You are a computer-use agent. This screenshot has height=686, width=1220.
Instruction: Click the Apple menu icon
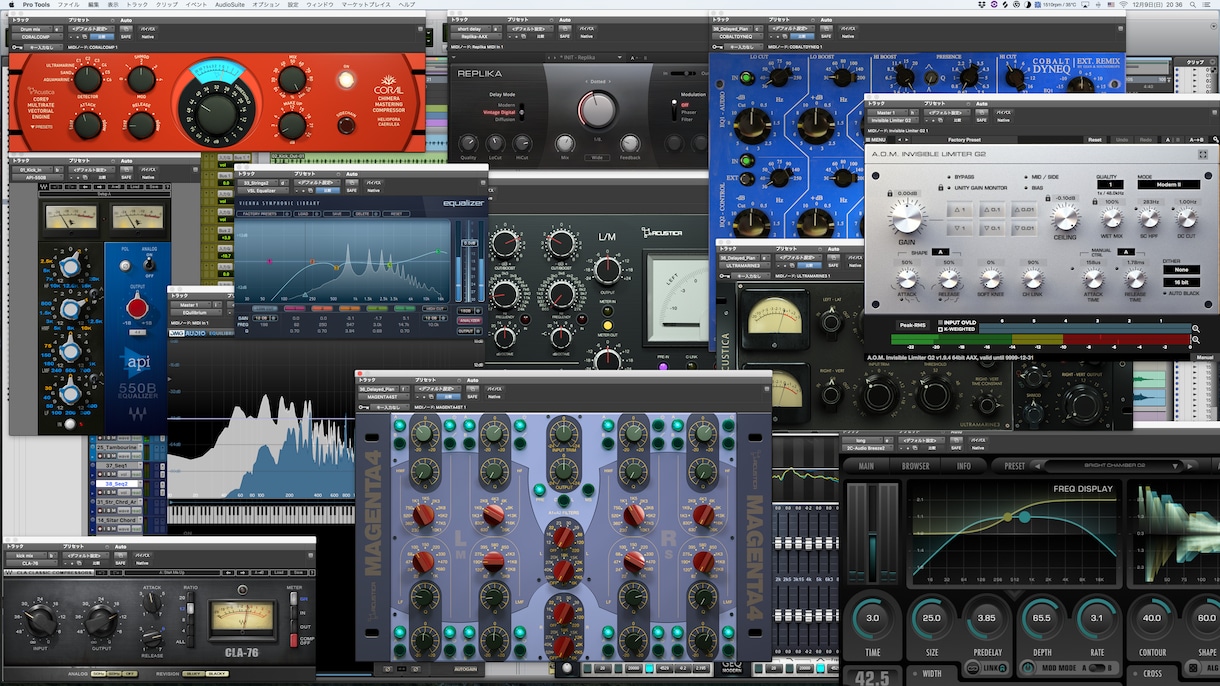click(x=11, y=5)
